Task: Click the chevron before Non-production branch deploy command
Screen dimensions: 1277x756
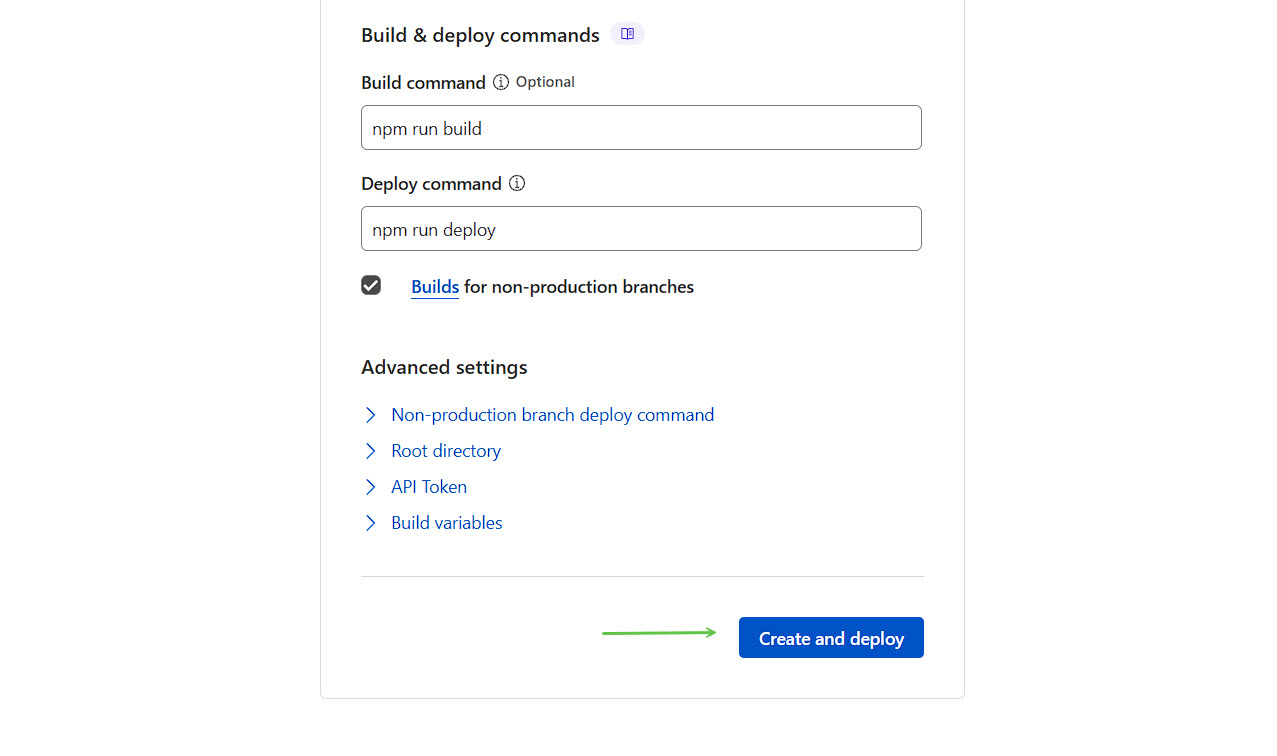Action: [371, 415]
